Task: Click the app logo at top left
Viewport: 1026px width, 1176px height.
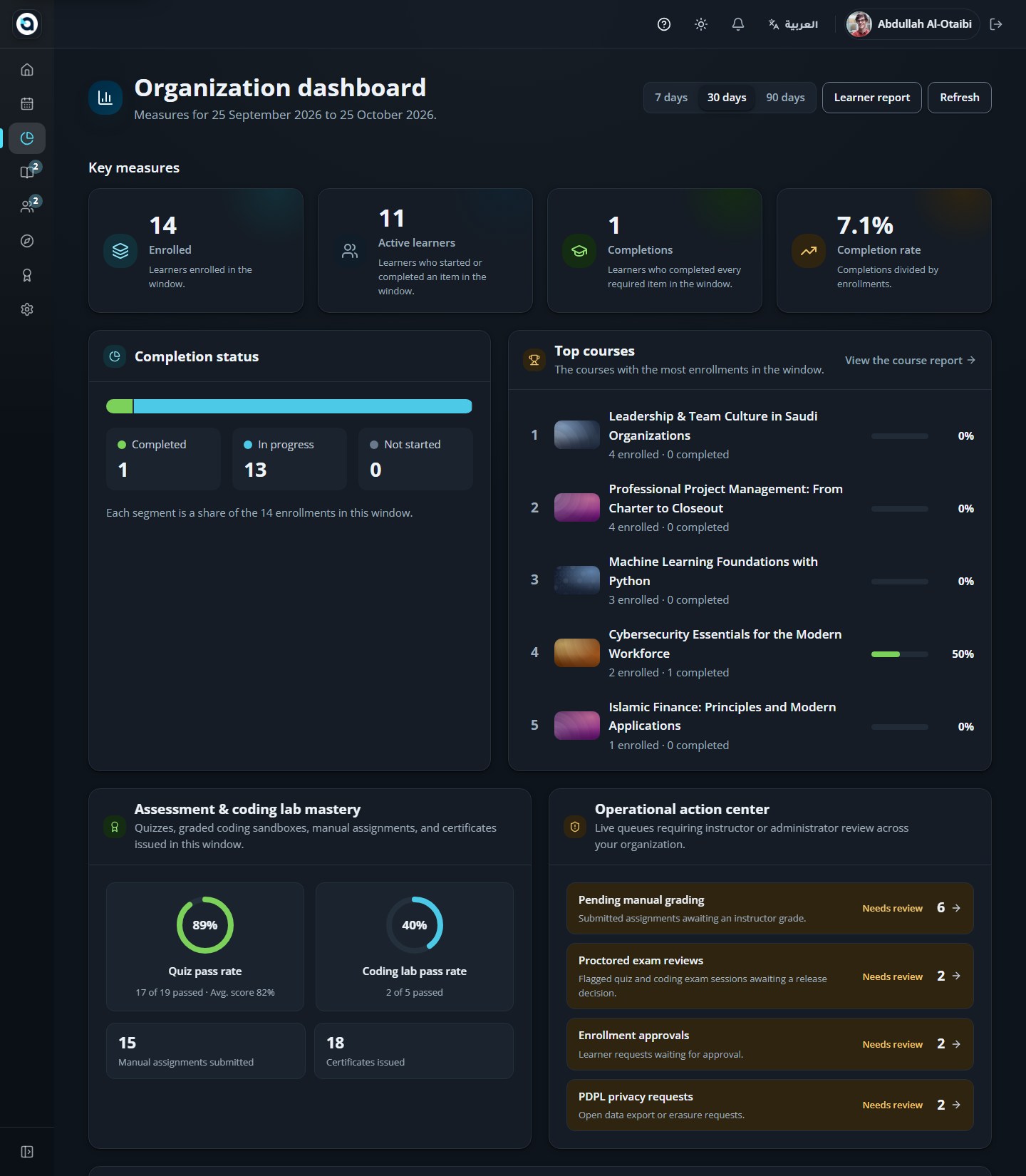Action: 27,24
